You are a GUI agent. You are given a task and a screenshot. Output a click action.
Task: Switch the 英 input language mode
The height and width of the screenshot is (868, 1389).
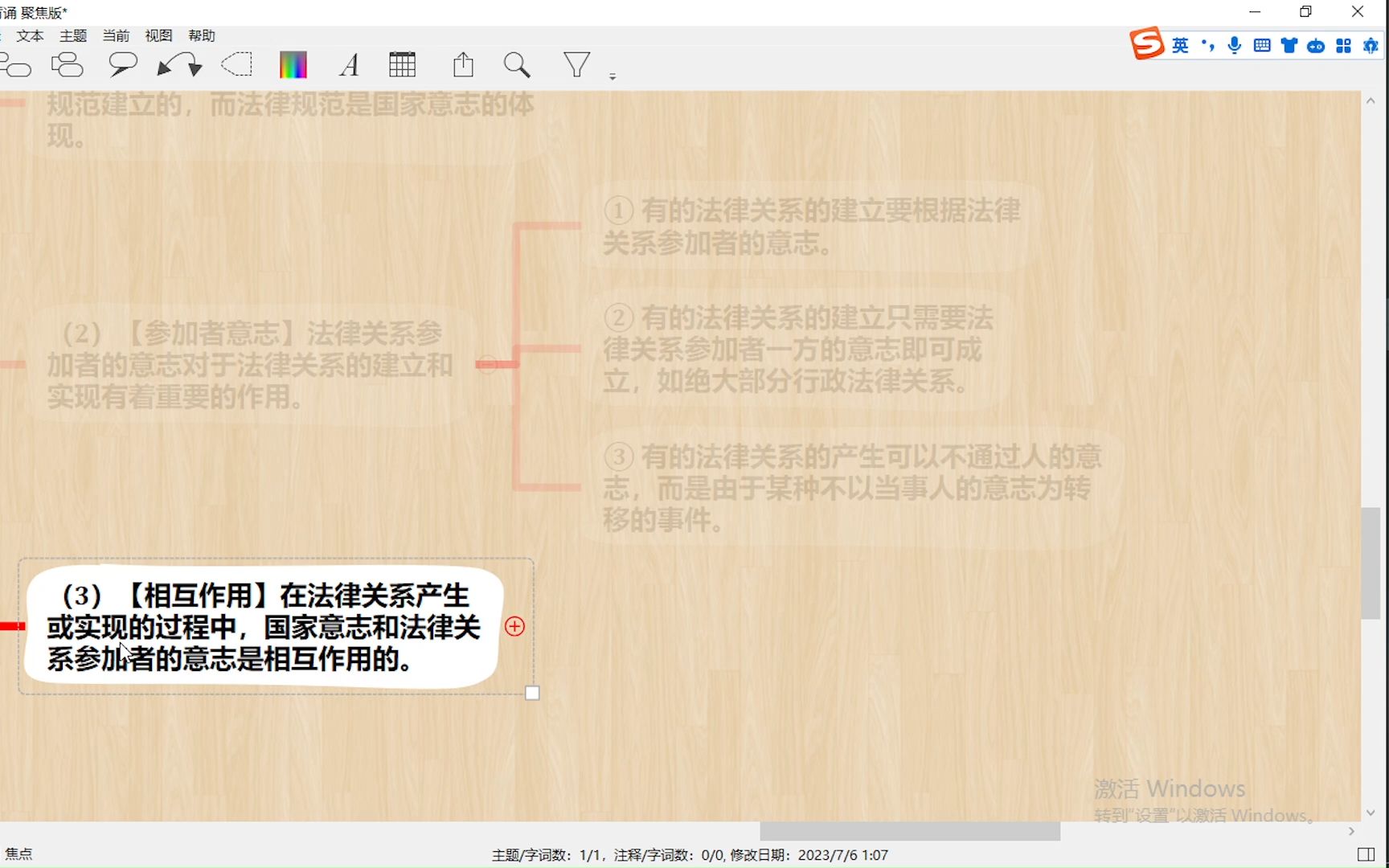pos(1180,46)
